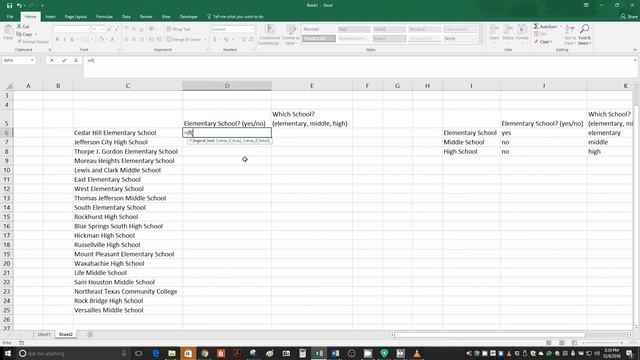Click the Increase Font Size icon
This screenshot has width=640, height=360.
(109, 29)
